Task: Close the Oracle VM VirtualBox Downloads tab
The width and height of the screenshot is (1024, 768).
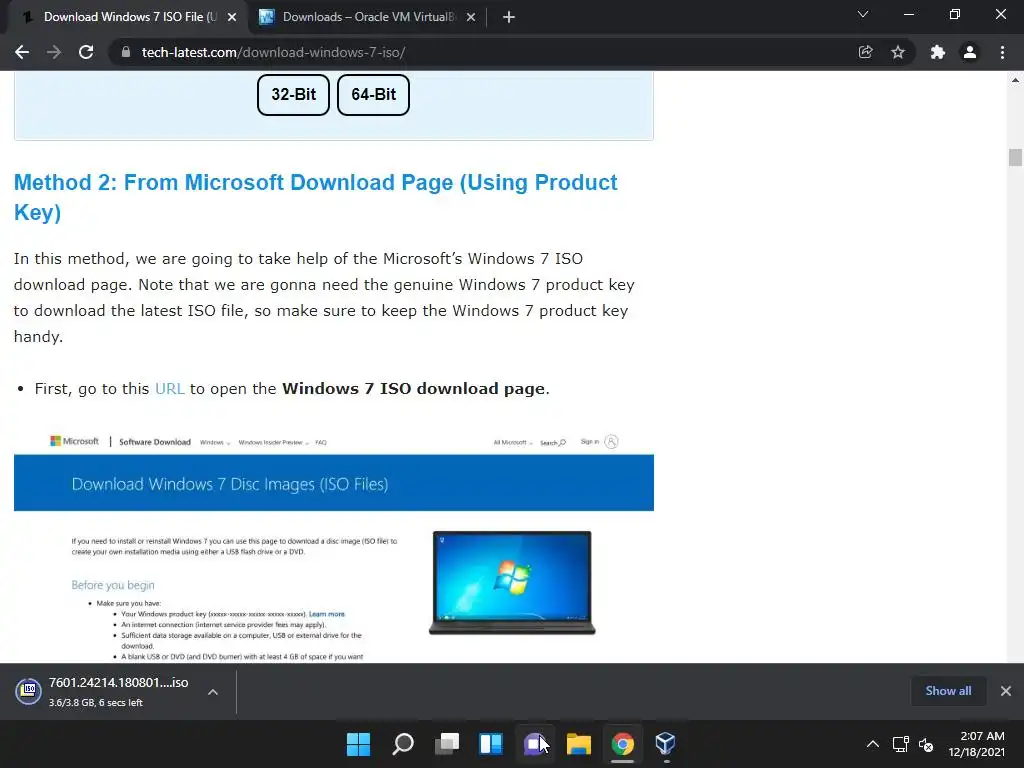Action: [471, 17]
